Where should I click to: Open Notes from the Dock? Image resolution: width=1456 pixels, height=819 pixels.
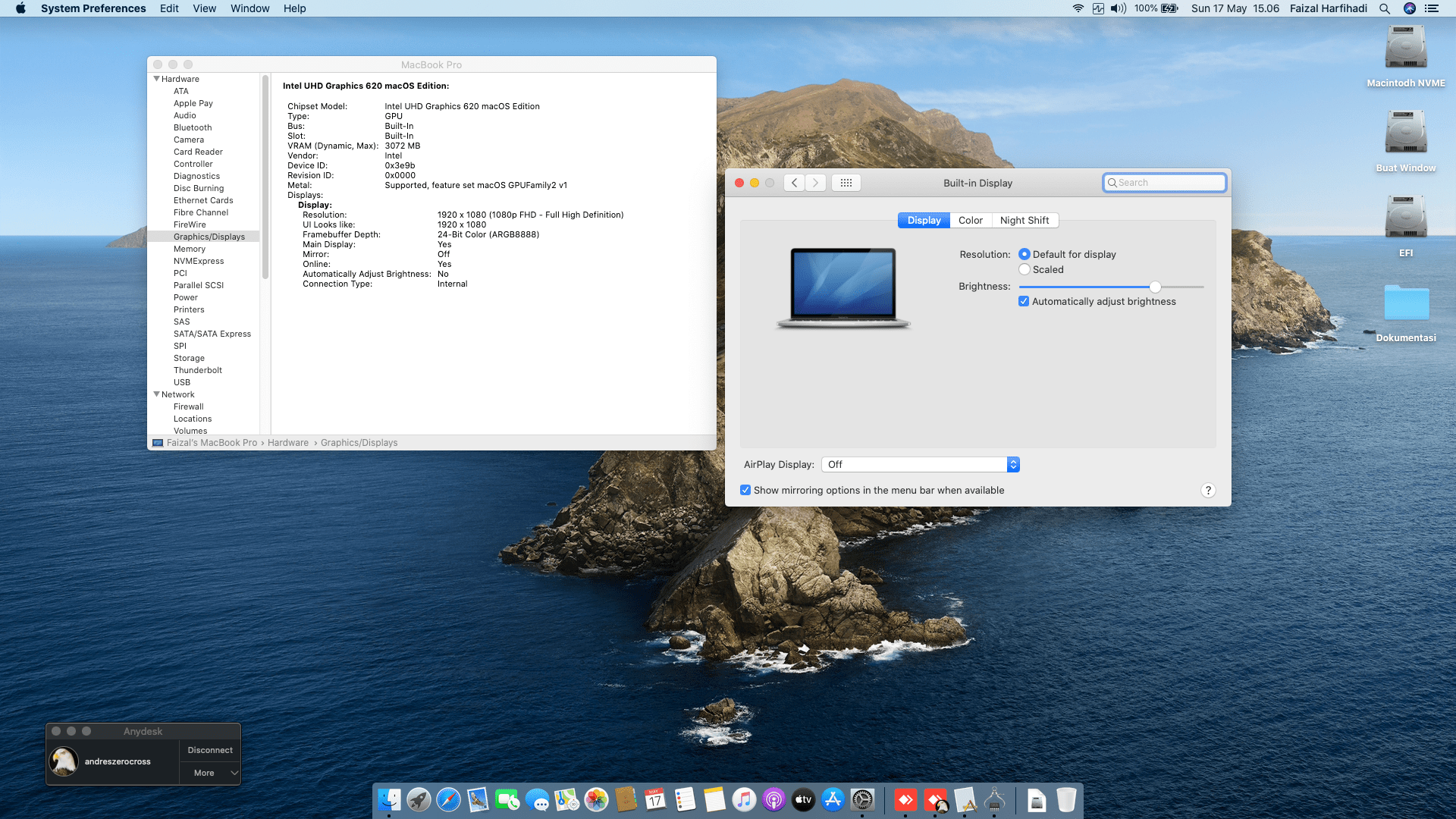click(x=714, y=799)
